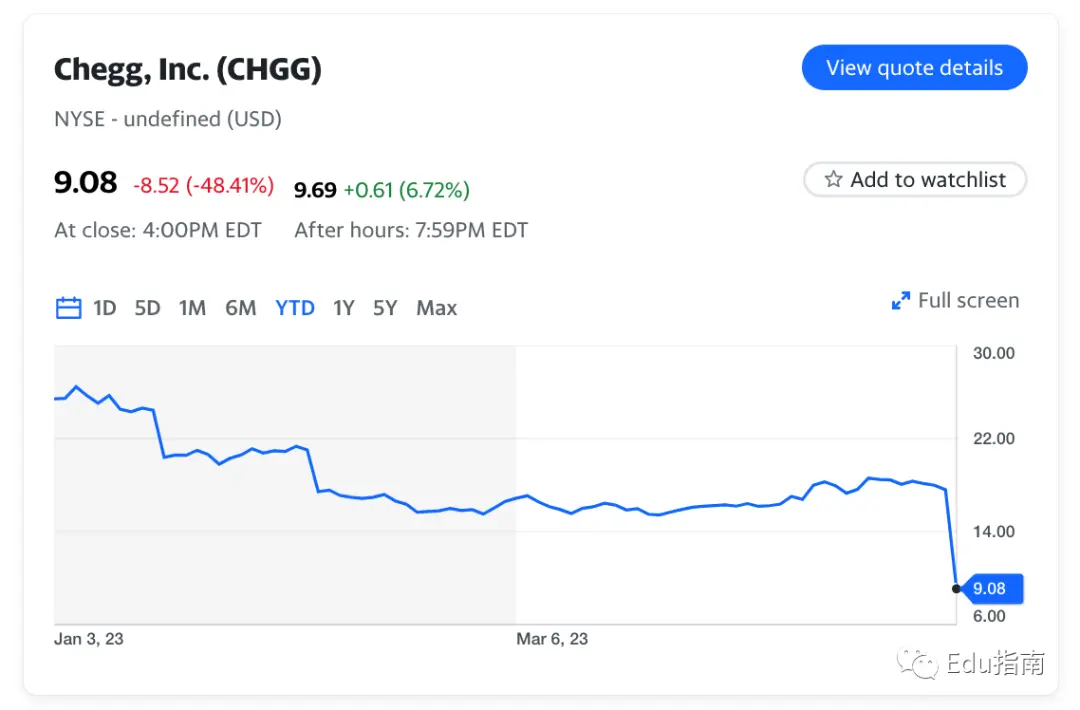Switch chart to 5D range
1080x710 pixels.
[x=147, y=308]
